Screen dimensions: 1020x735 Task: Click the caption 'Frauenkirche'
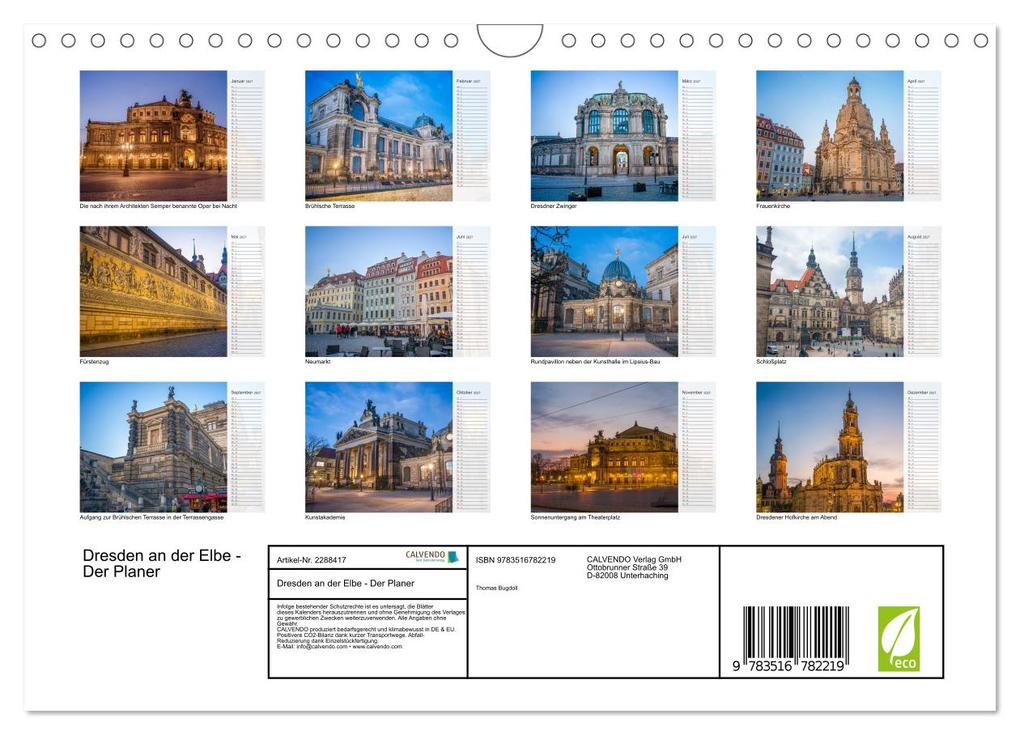click(773, 206)
